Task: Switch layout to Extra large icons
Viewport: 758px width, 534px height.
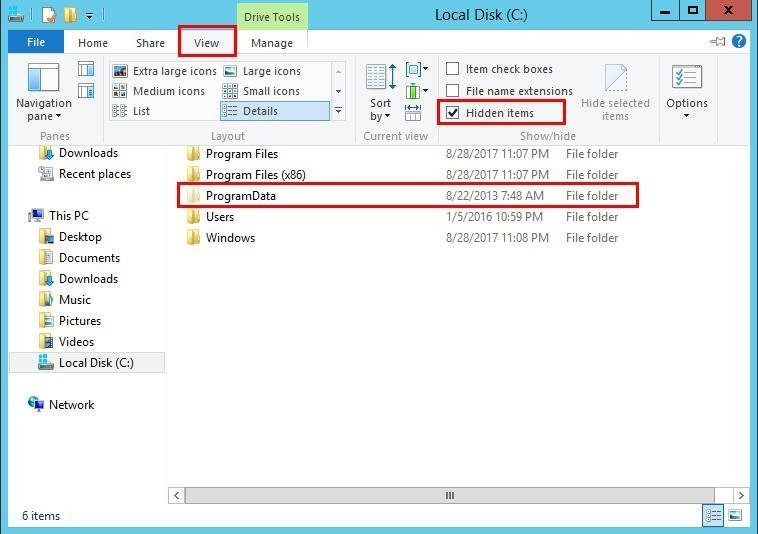Action: tap(164, 71)
